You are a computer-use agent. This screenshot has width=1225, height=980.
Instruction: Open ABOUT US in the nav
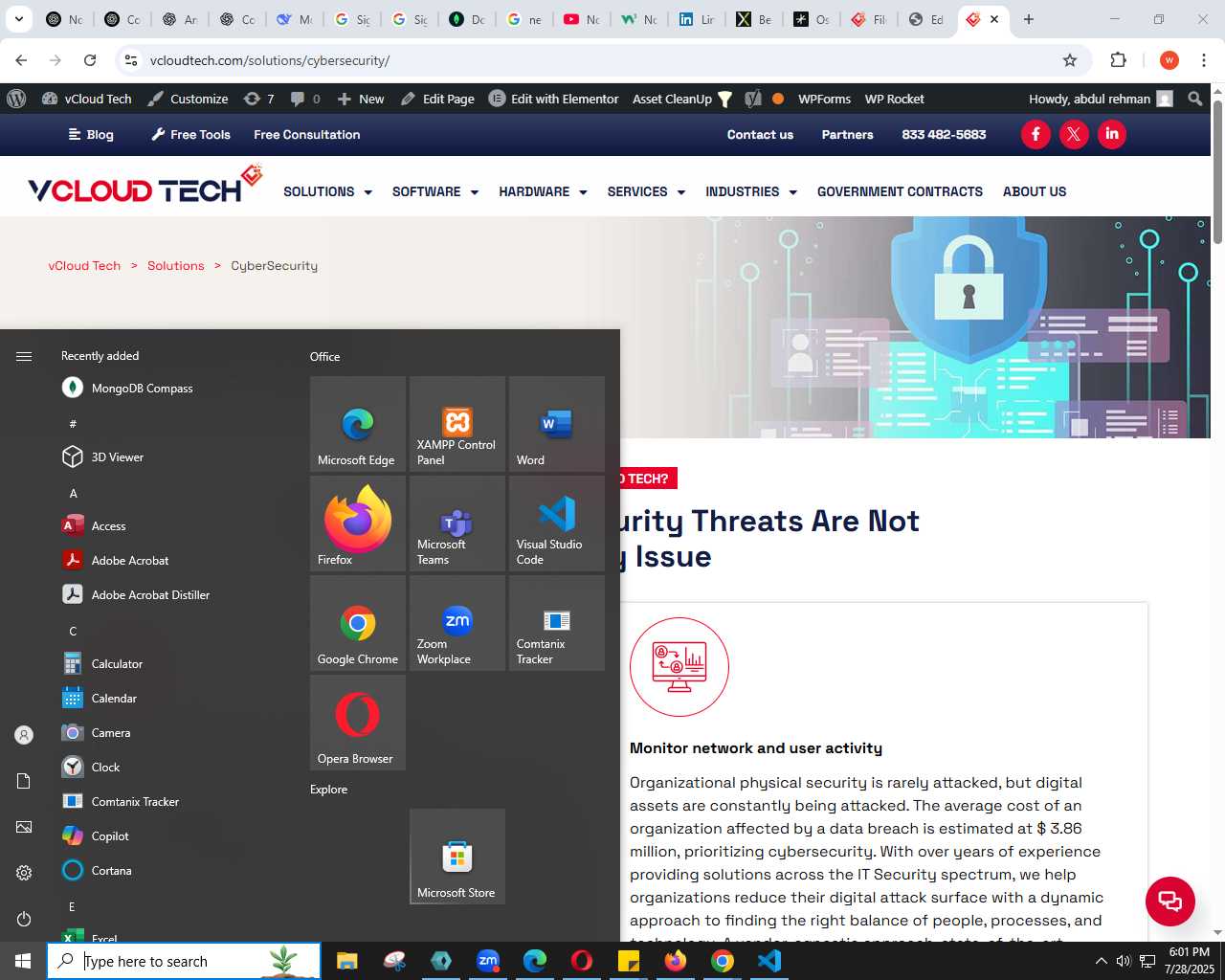1035,191
